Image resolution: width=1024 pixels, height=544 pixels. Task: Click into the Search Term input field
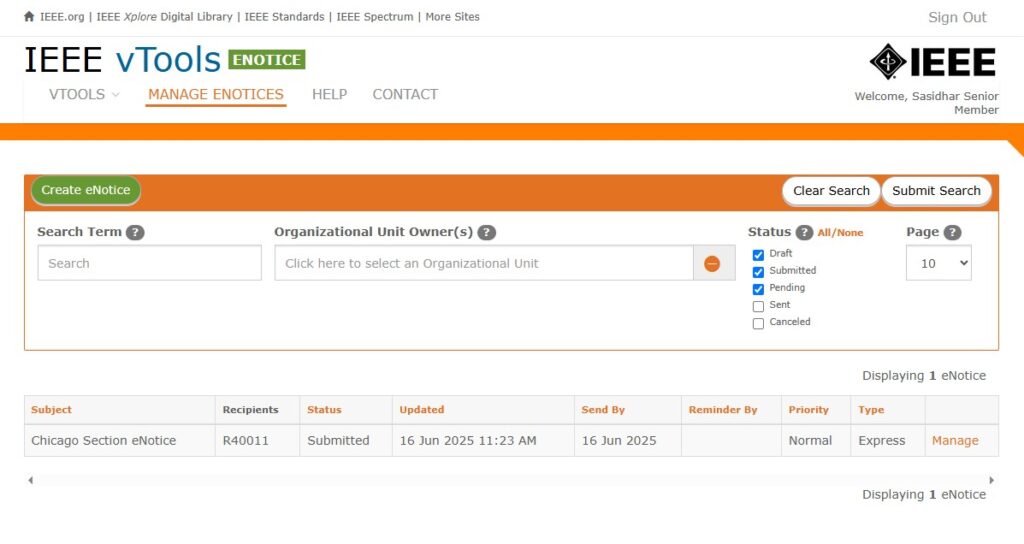pos(150,263)
